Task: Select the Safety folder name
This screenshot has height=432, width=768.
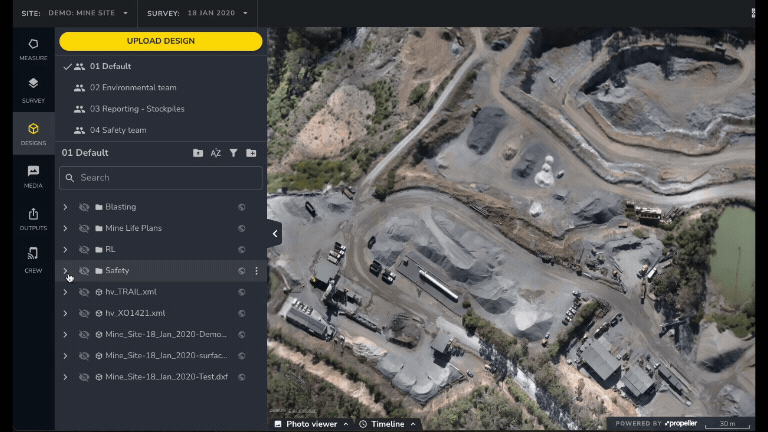Action: [x=117, y=271]
